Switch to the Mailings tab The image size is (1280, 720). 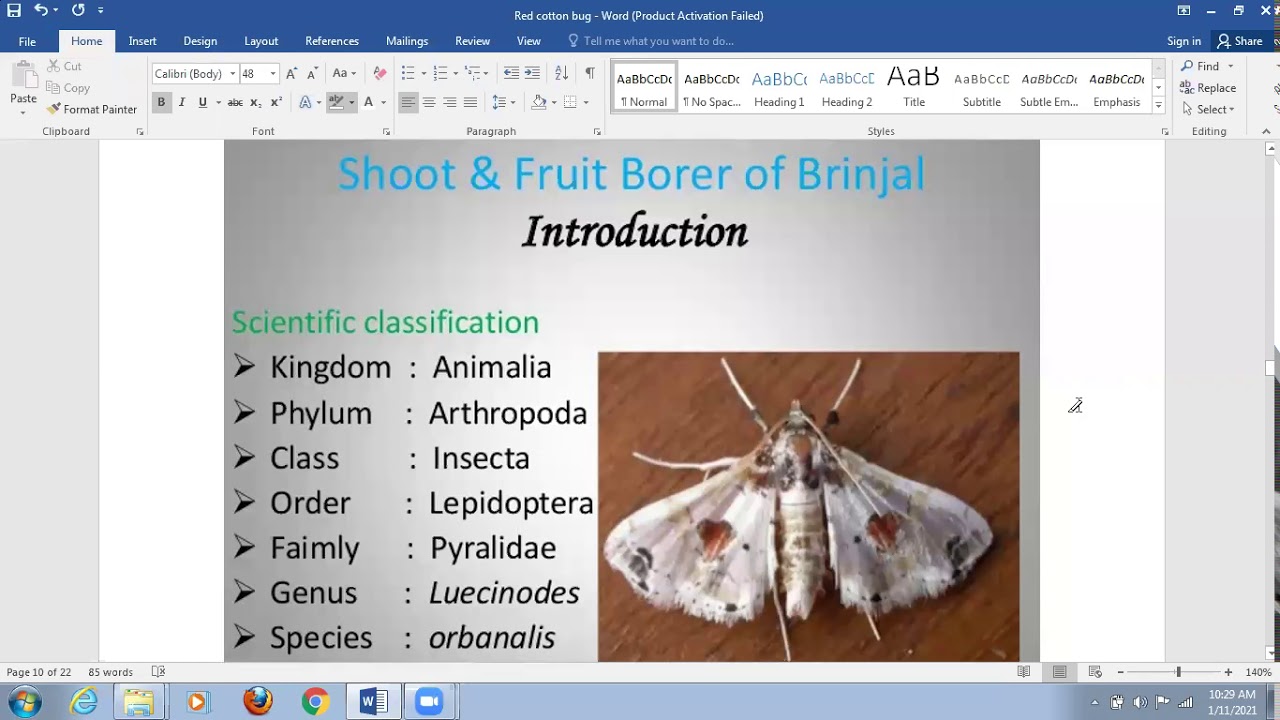click(407, 41)
